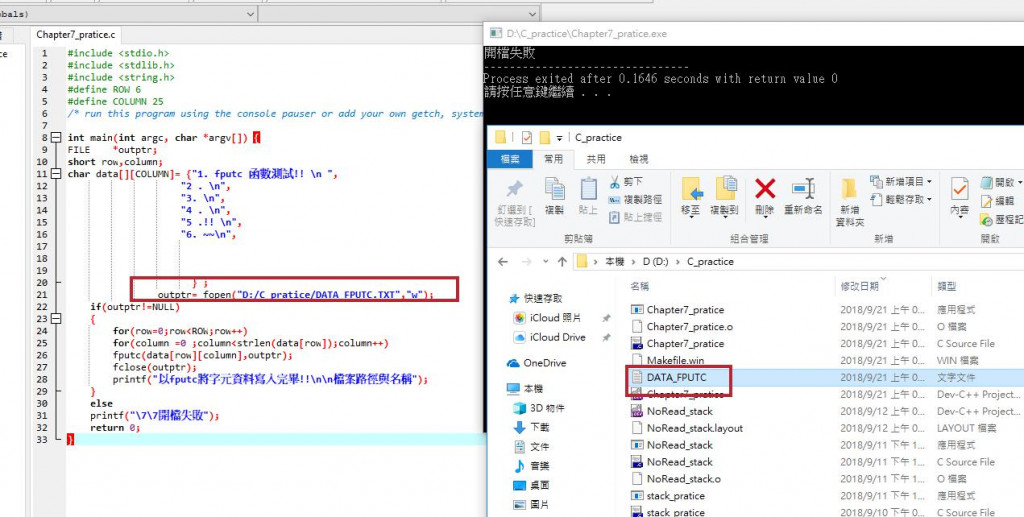Collapse the data array fold at line 11
1024x517 pixels.
click(x=56, y=174)
